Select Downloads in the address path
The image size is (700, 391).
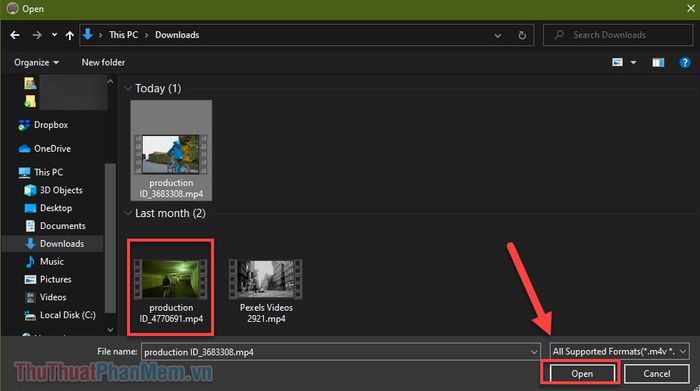click(177, 35)
